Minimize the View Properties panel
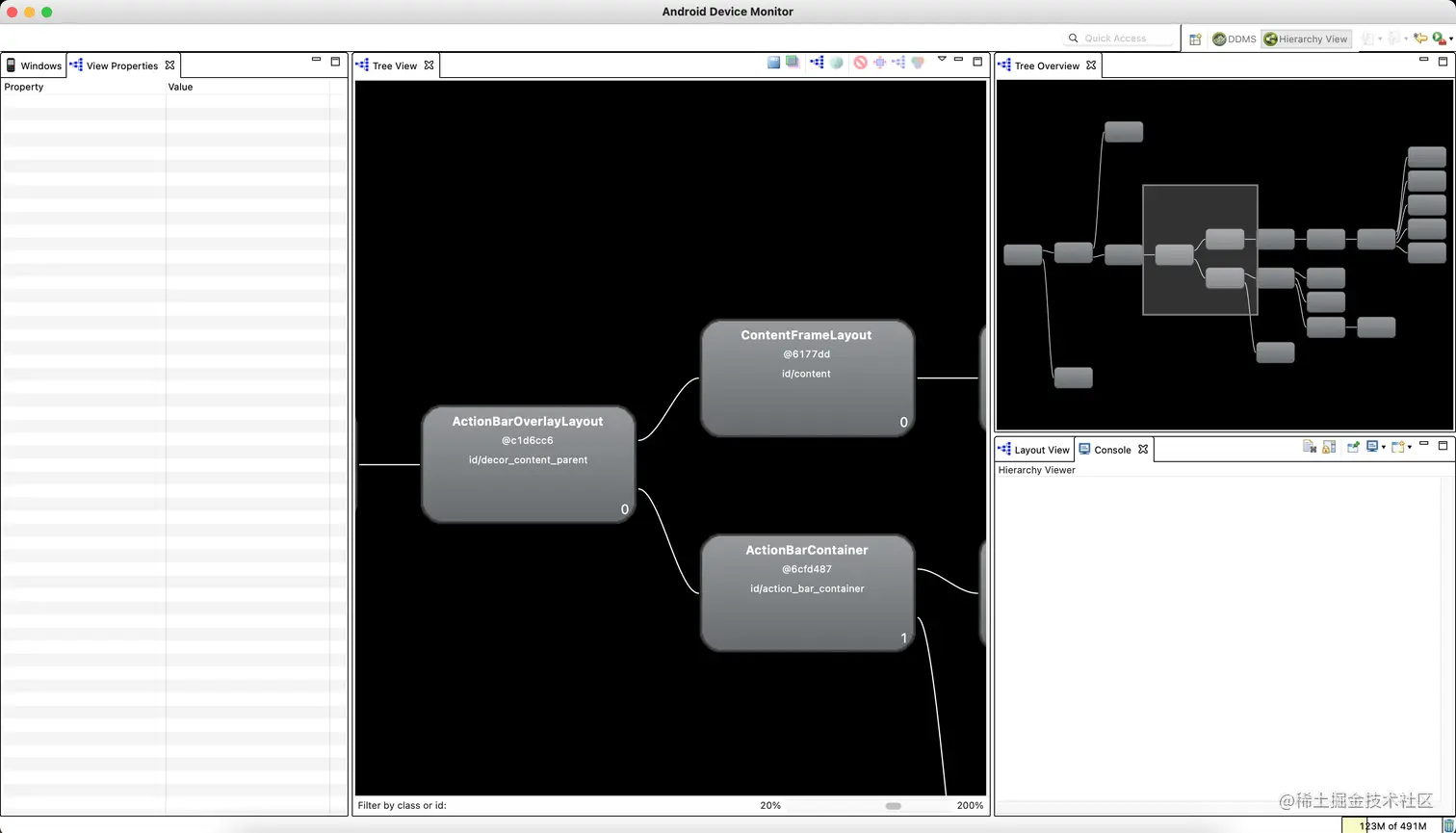Screen dimensions: 1456x833 (316, 60)
